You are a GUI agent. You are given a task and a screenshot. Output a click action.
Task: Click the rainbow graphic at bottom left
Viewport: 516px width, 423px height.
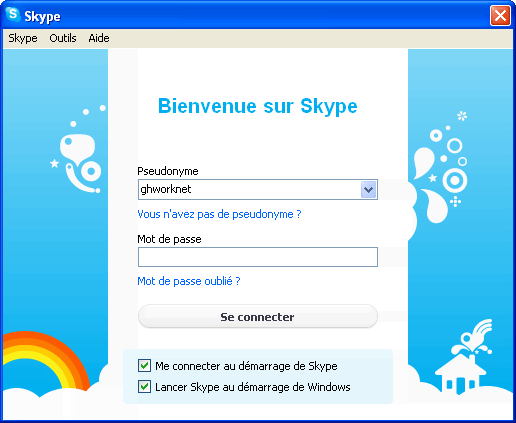(45, 361)
